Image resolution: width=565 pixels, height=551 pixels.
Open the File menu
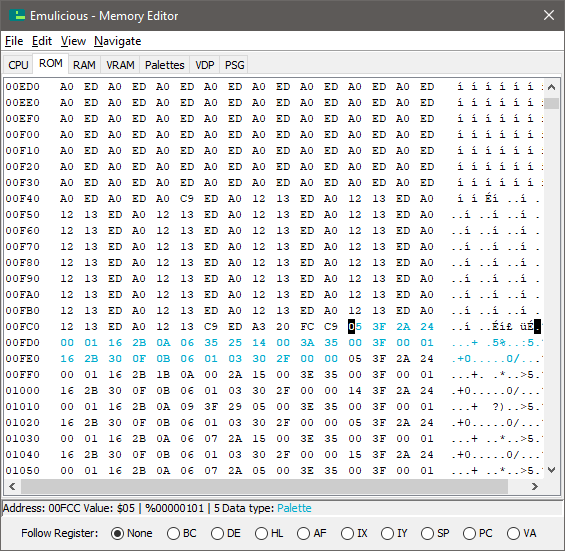(14, 41)
